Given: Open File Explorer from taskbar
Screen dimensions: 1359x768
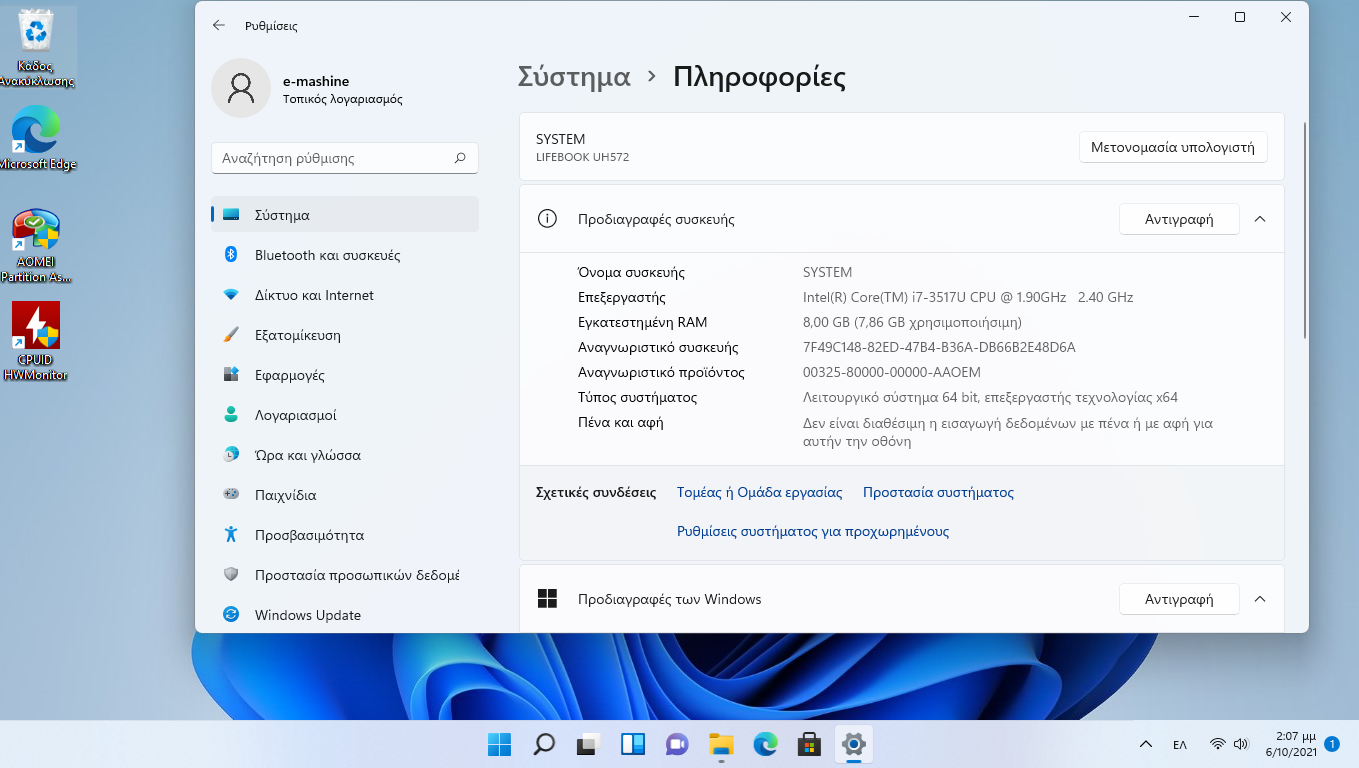Looking at the screenshot, I should [x=721, y=744].
